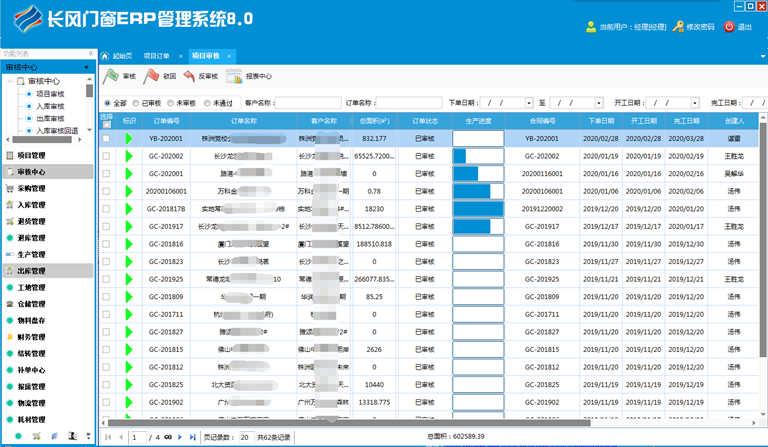The width and height of the screenshot is (768, 447).
Task: Open the 报表中心 report center
Action: tap(234, 76)
